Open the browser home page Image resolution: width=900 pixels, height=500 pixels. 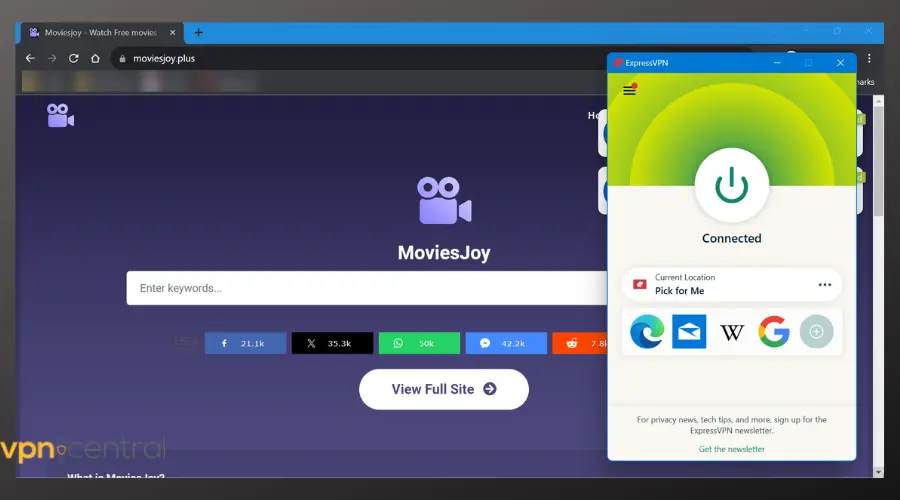[x=95, y=59]
